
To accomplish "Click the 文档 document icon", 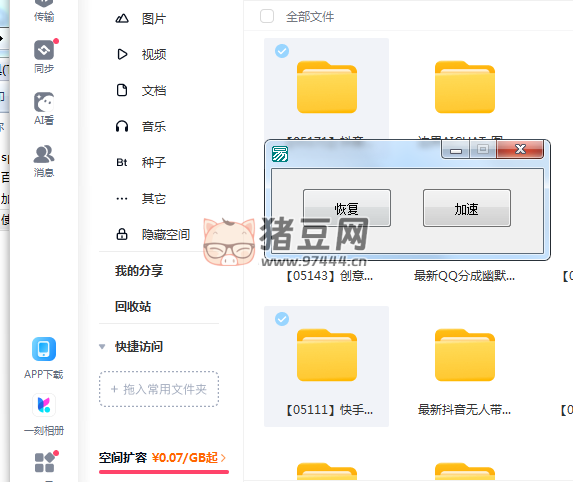I will pos(122,90).
